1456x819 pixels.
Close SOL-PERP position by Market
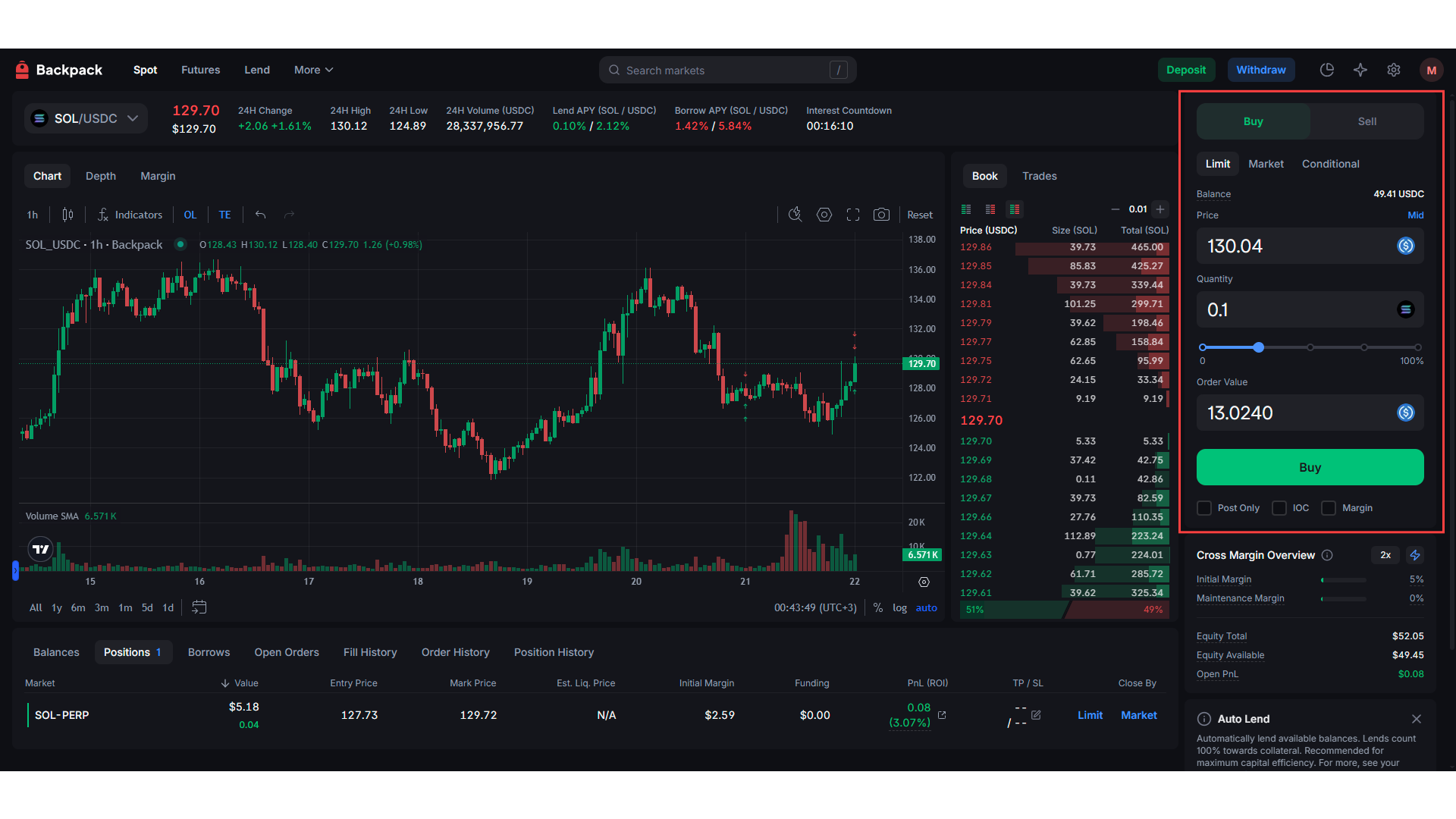[x=1139, y=715]
